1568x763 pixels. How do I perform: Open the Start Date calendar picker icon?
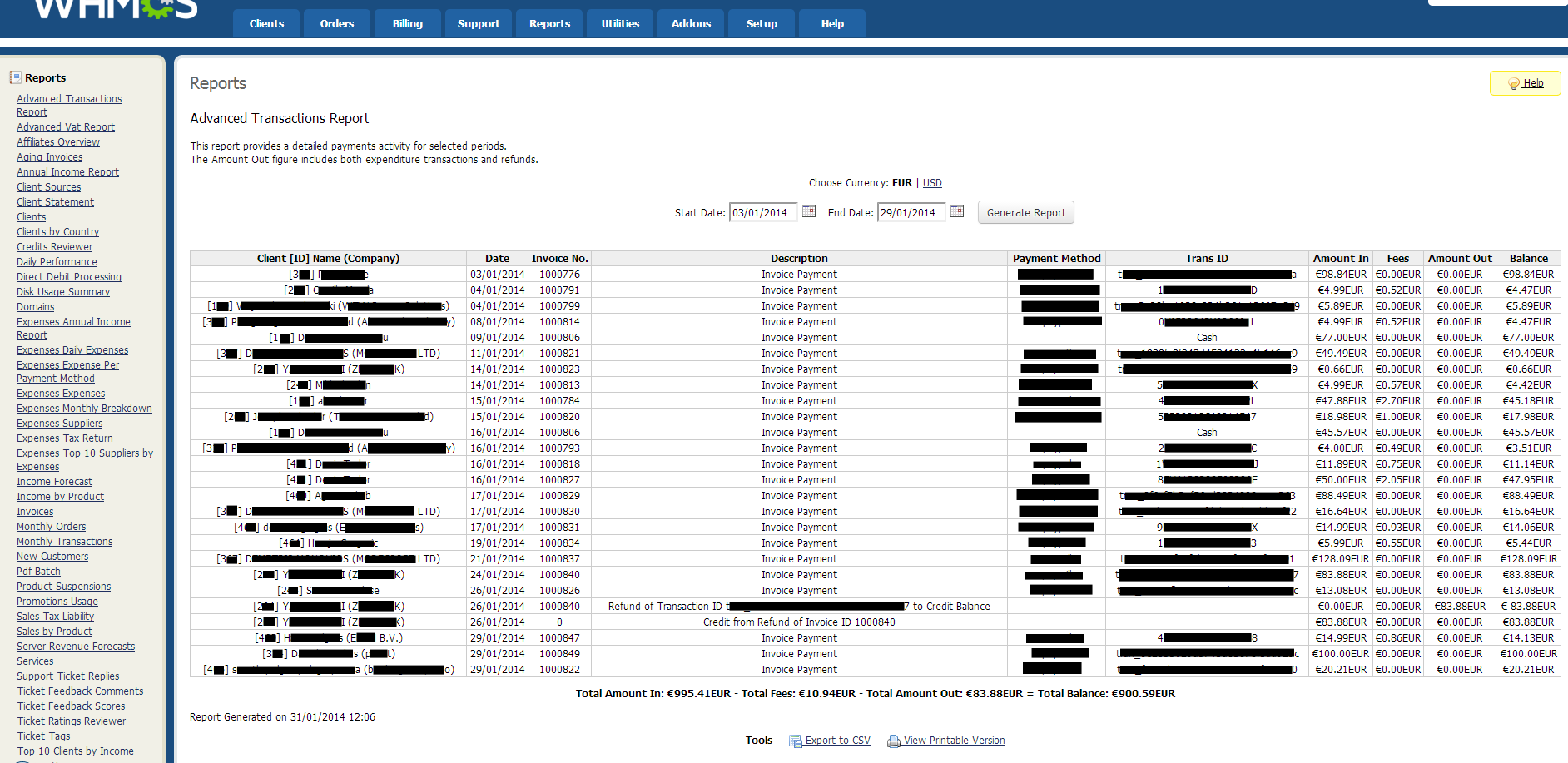point(808,211)
